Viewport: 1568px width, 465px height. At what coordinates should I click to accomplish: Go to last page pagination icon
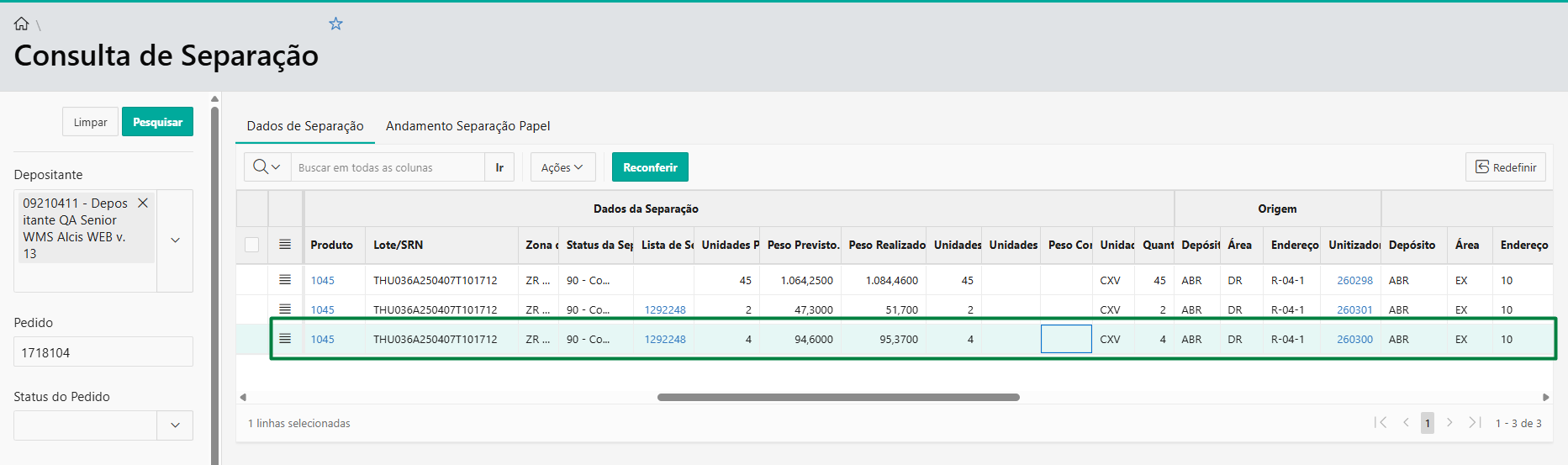click(1475, 423)
